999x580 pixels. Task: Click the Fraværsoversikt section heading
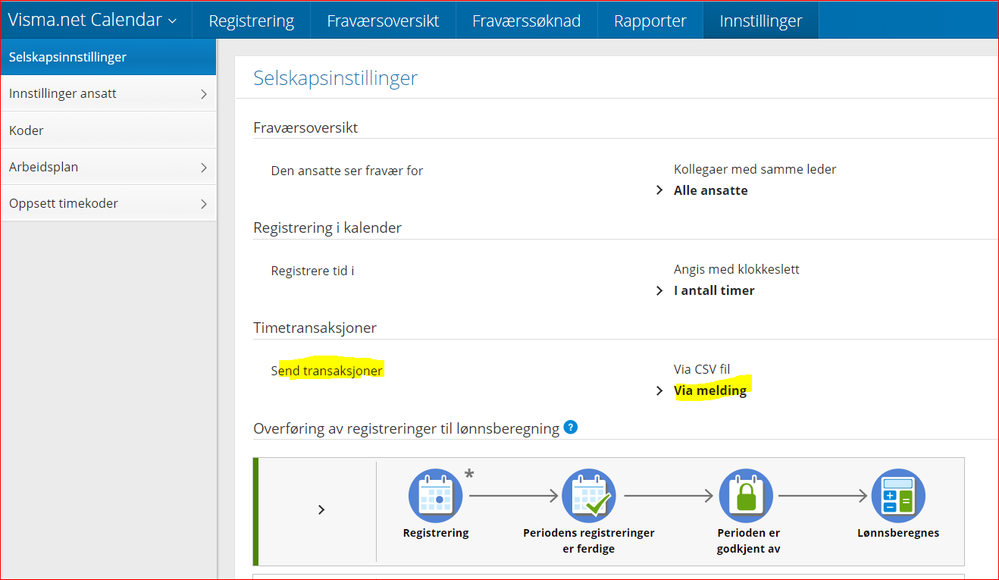tap(305, 127)
